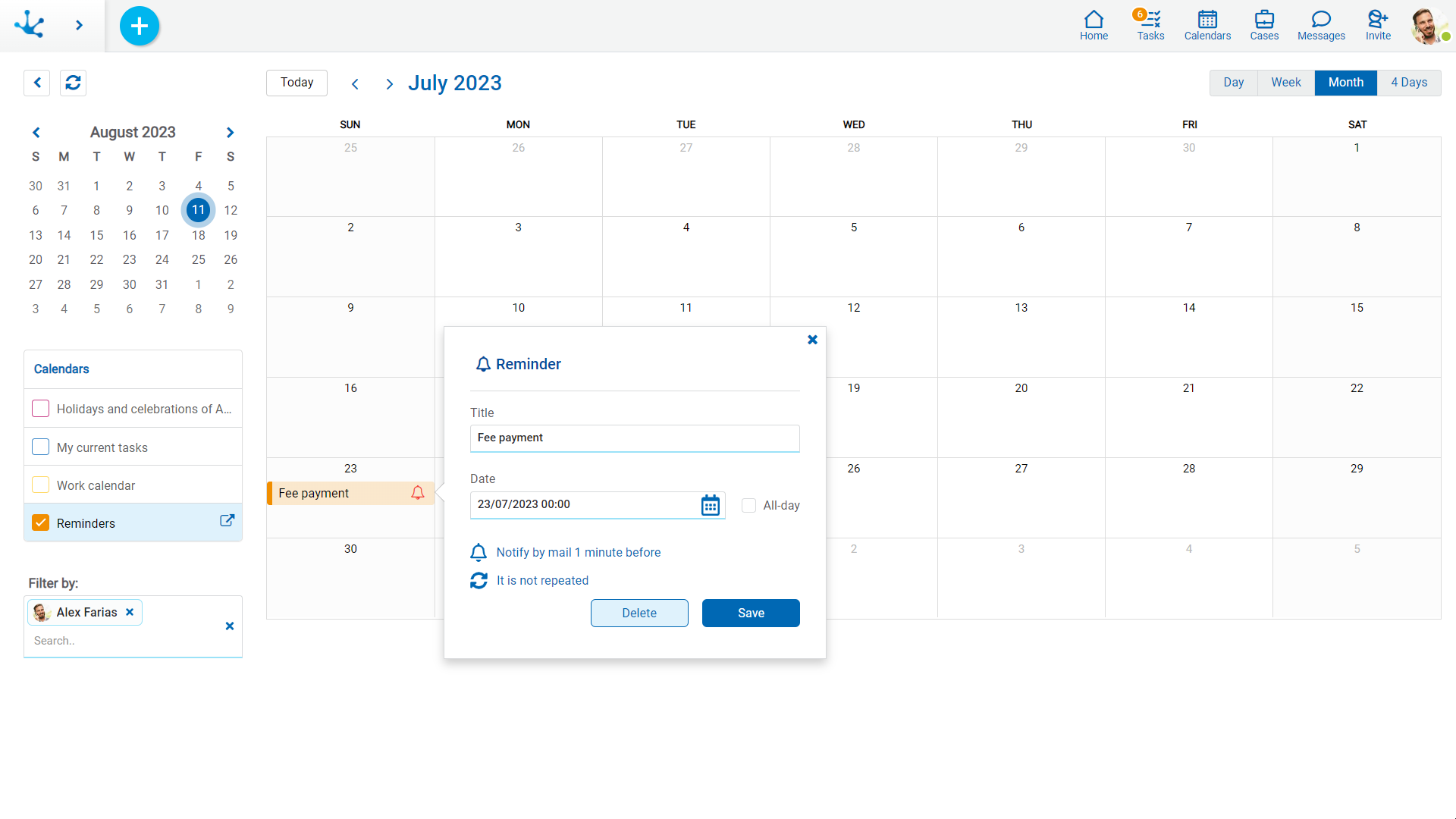Click the Title input field
The width and height of the screenshot is (1456, 819).
point(635,437)
